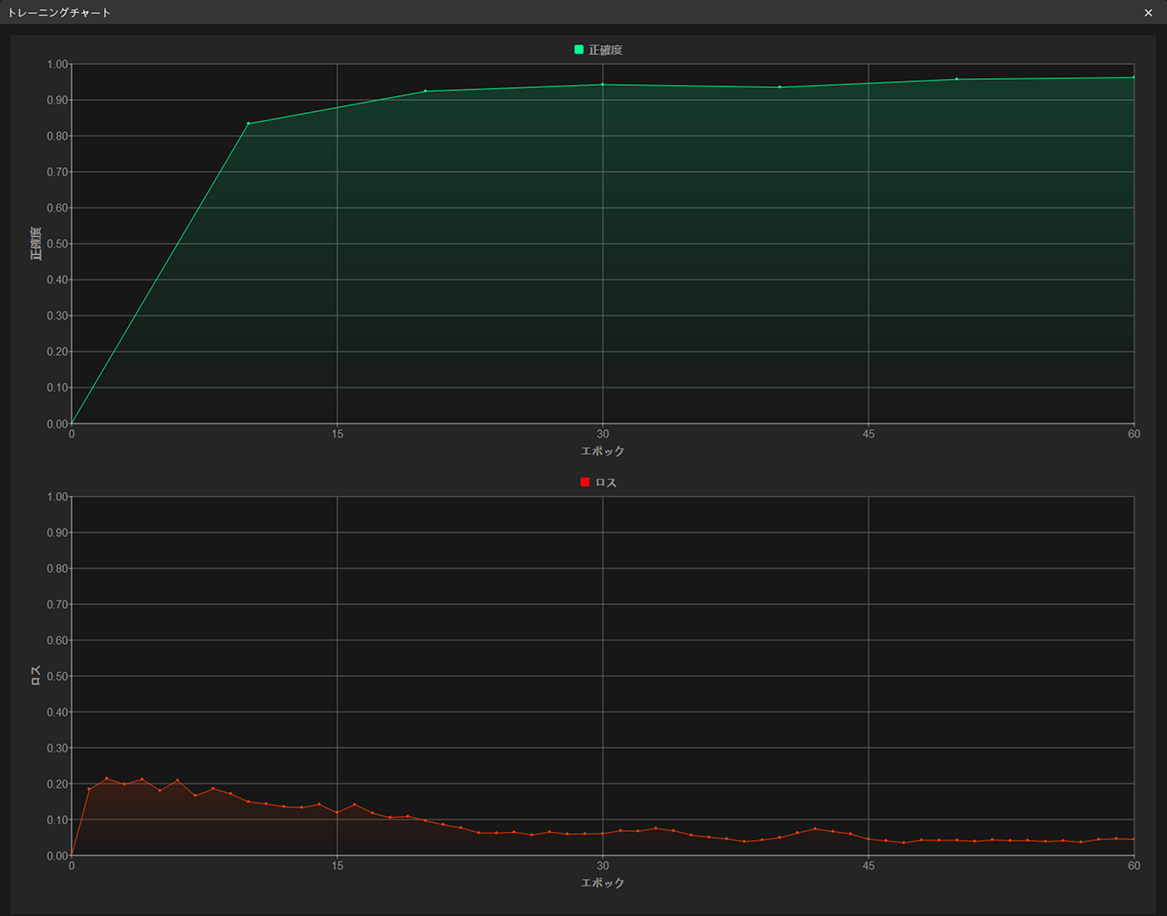Select the loss data point at epoch 15

(337, 813)
